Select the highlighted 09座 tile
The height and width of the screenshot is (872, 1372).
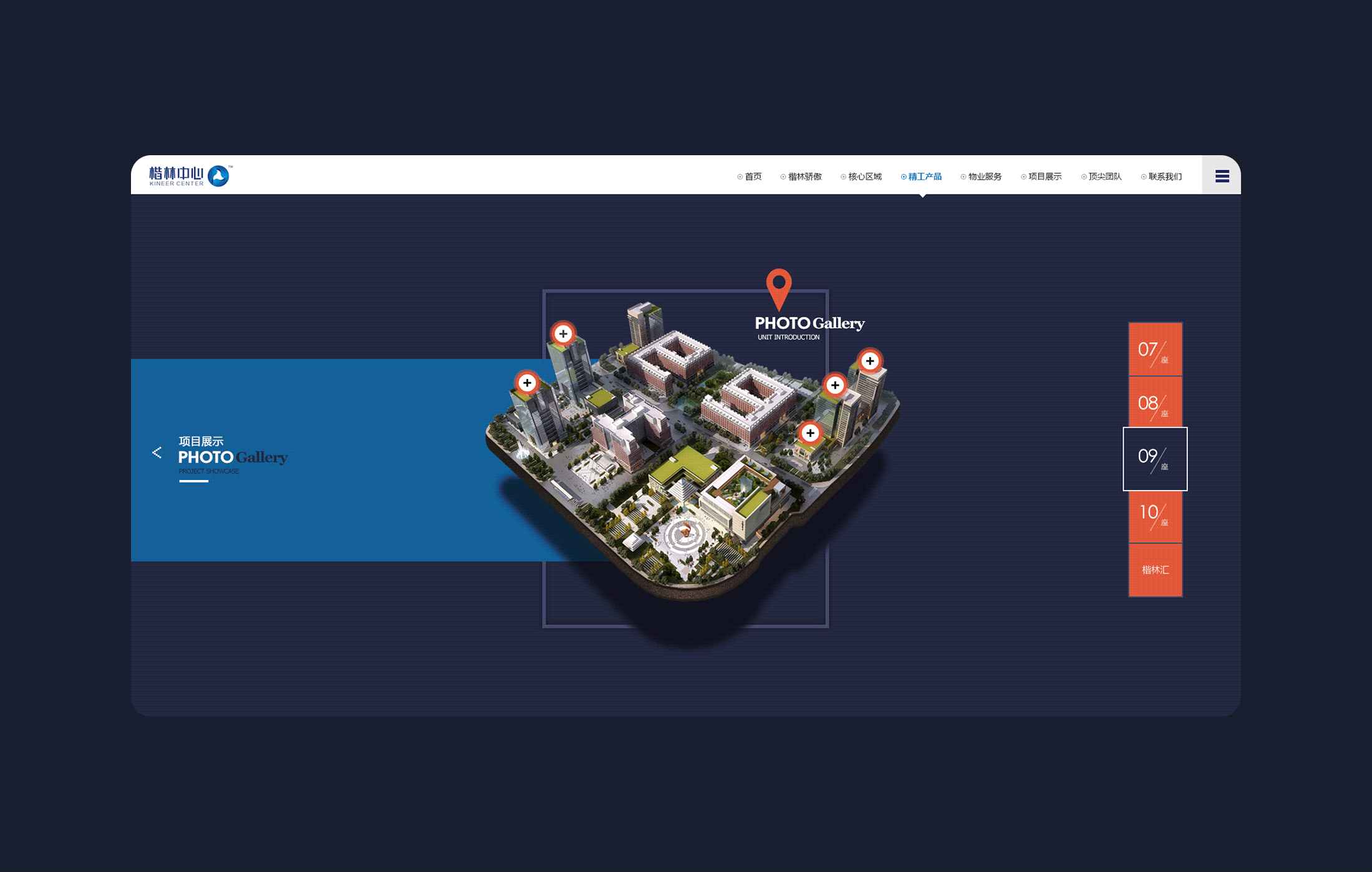[x=1155, y=459]
